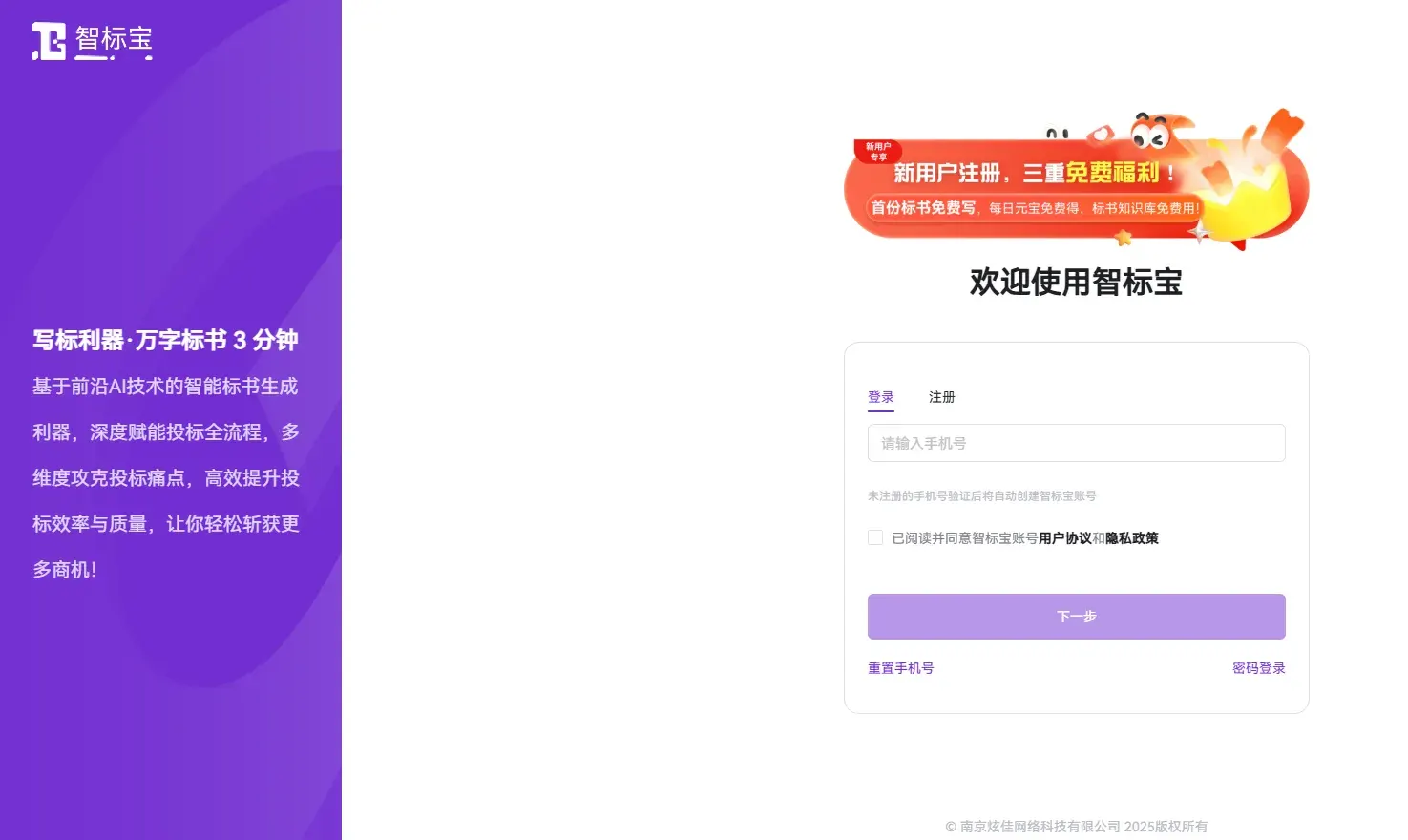Choose 密码登录 login option

point(1258,668)
